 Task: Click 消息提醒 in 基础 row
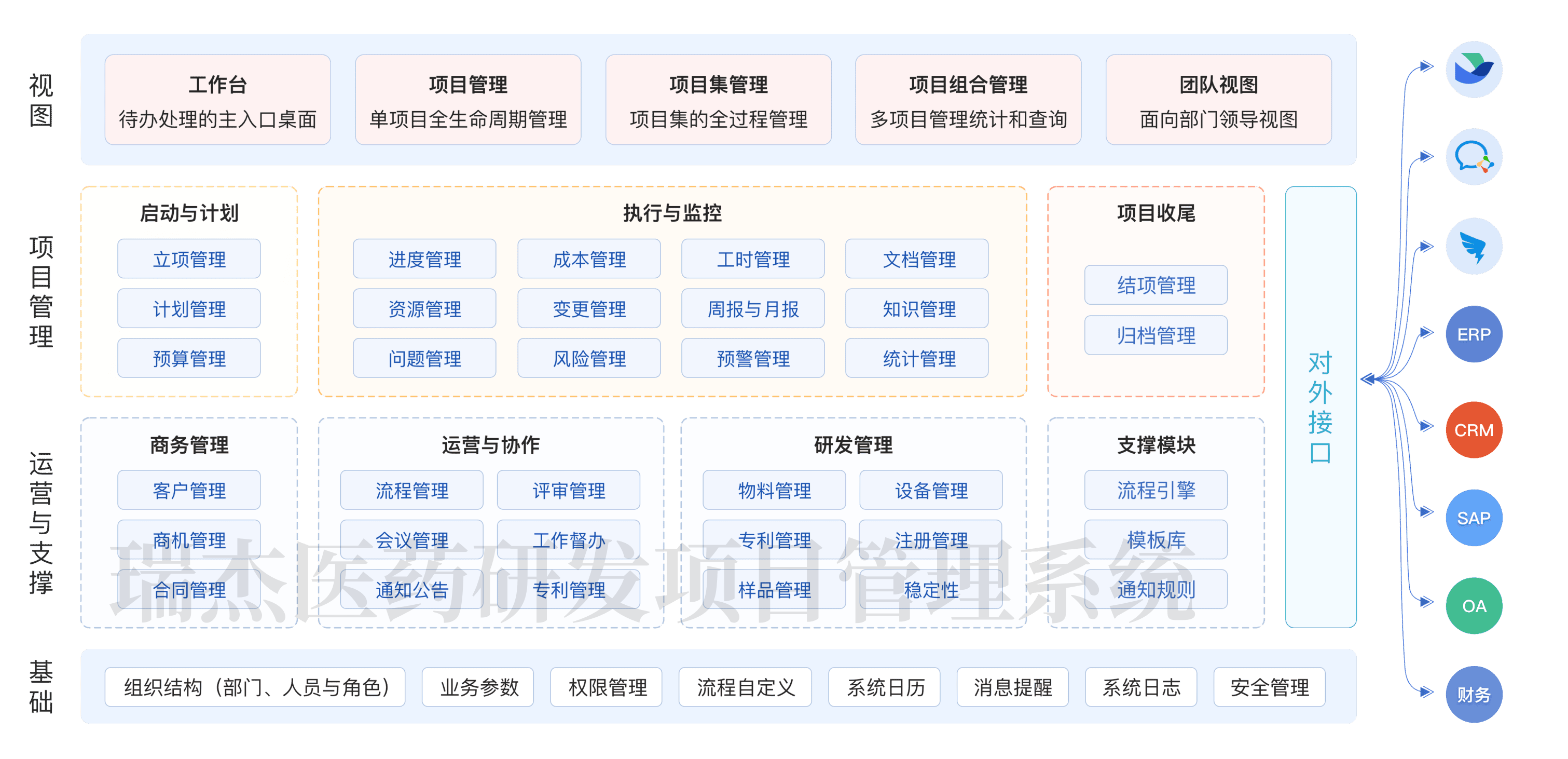pyautogui.click(x=1013, y=687)
